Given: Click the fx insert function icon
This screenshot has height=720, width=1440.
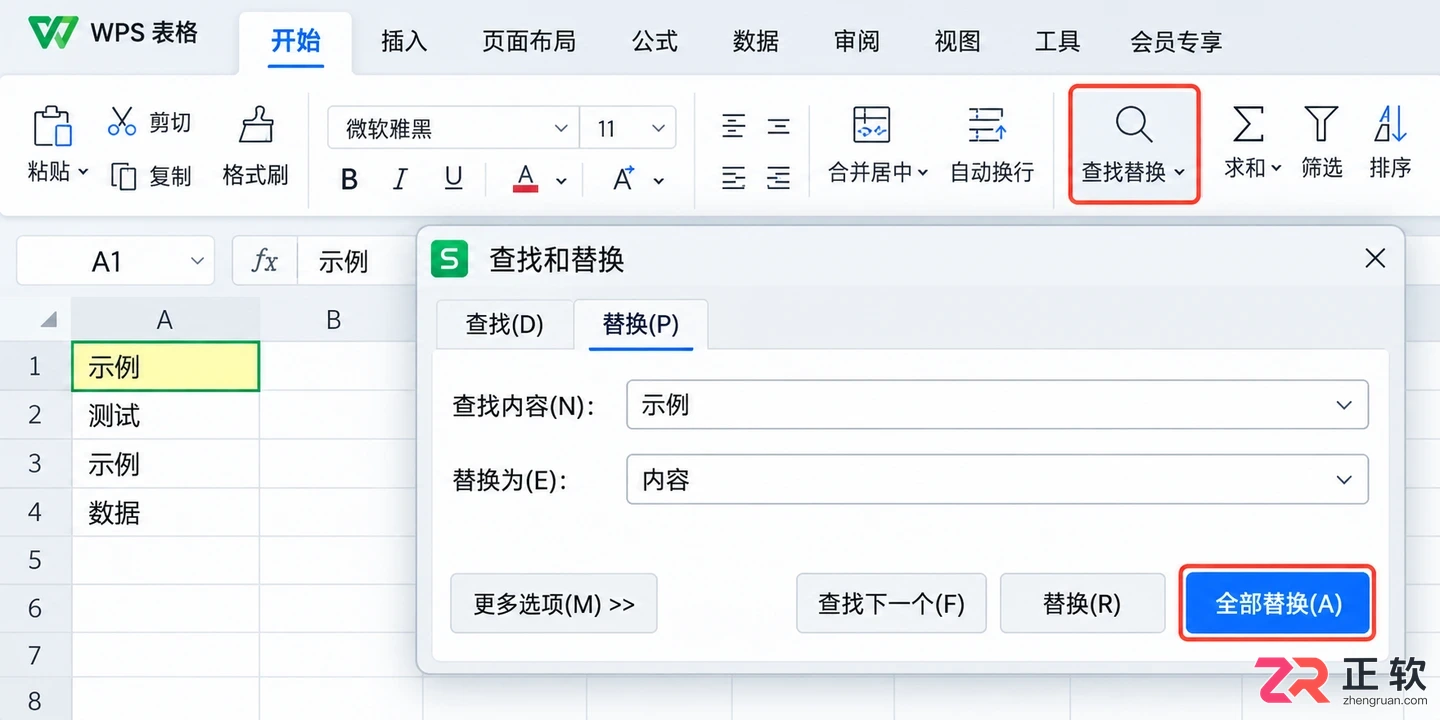Looking at the screenshot, I should [264, 262].
